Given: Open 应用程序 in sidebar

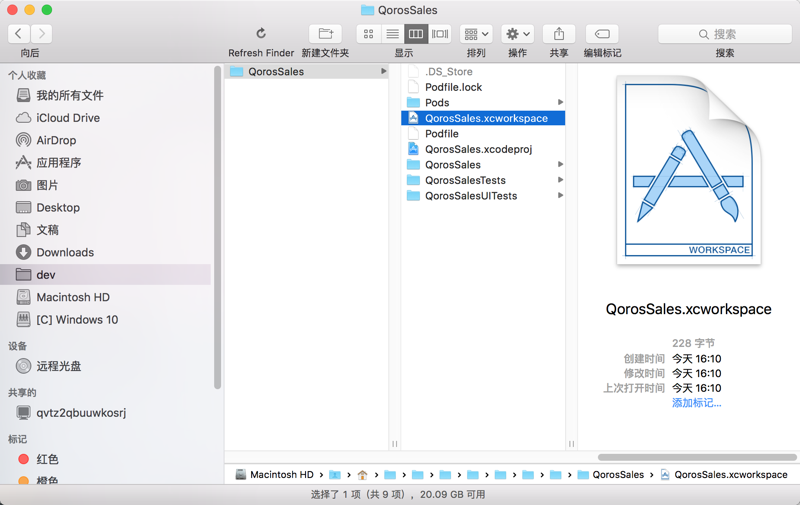Looking at the screenshot, I should 106,163.
